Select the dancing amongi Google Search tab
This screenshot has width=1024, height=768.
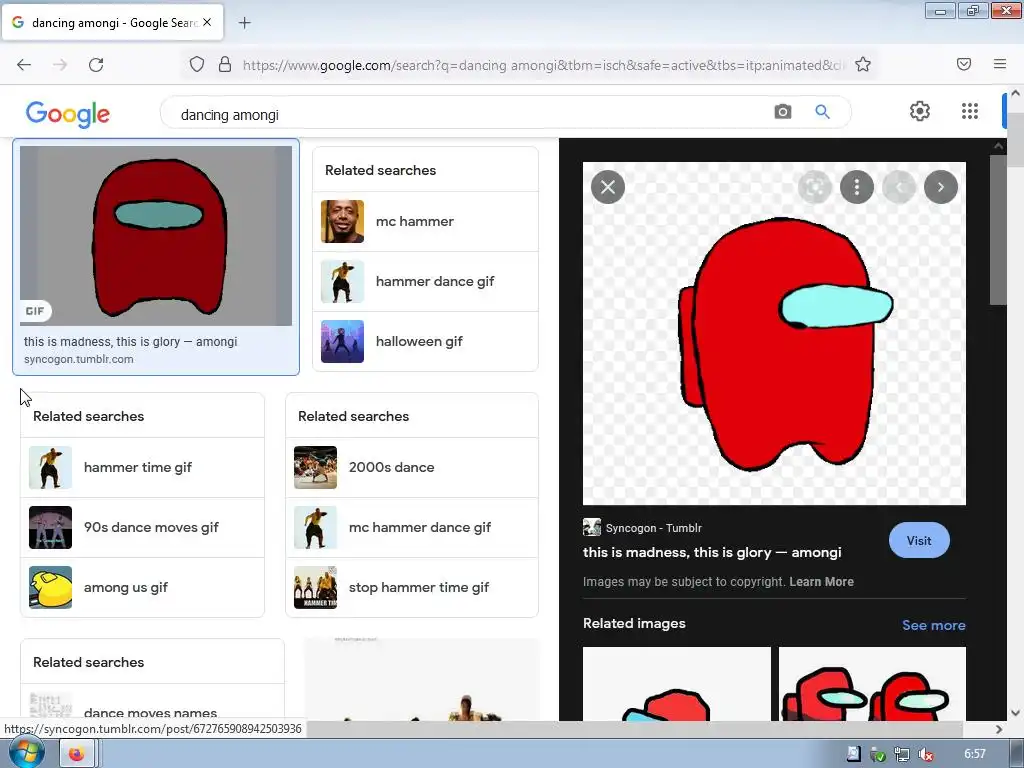tap(112, 23)
